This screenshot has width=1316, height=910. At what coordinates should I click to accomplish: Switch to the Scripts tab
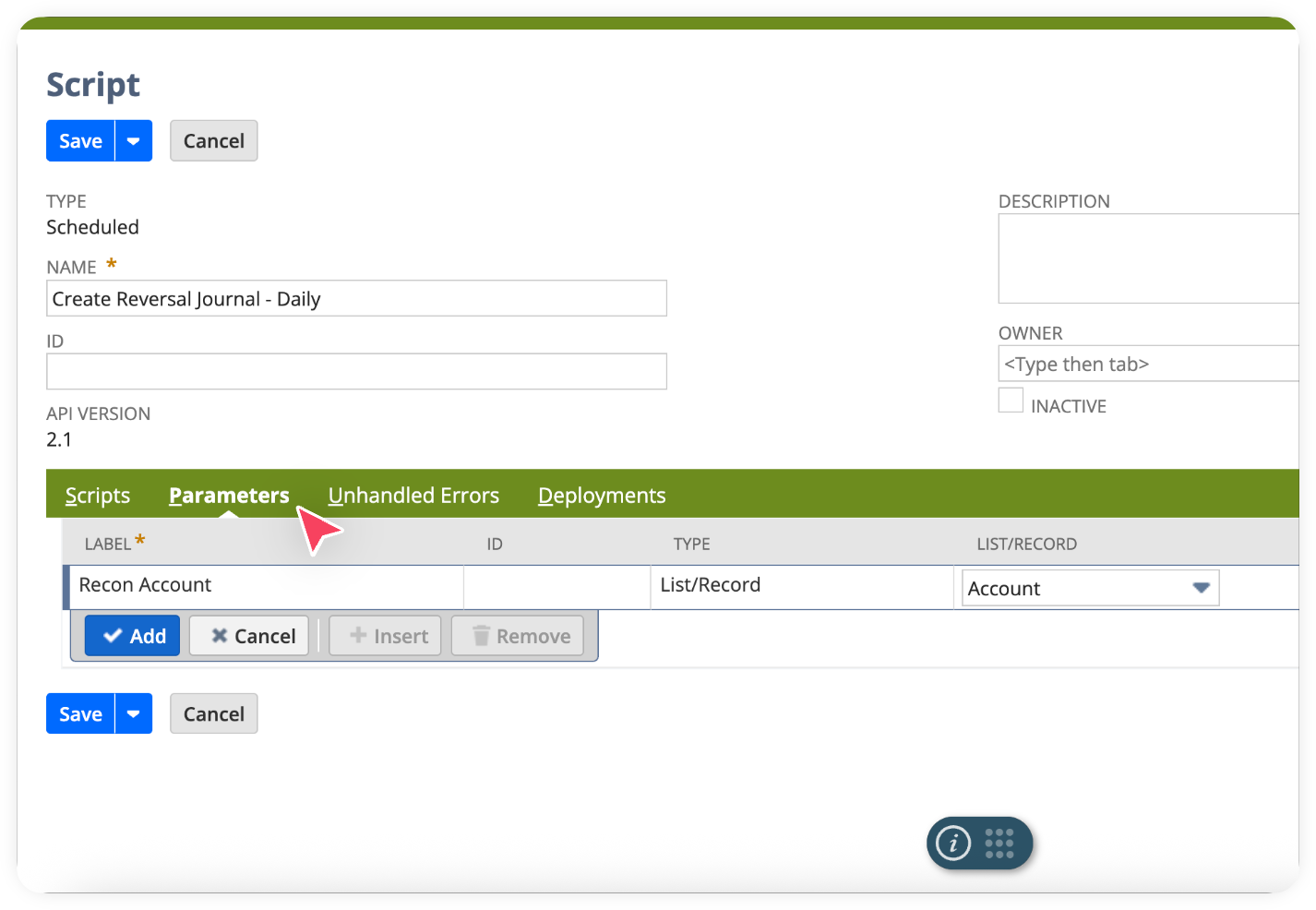click(x=97, y=495)
